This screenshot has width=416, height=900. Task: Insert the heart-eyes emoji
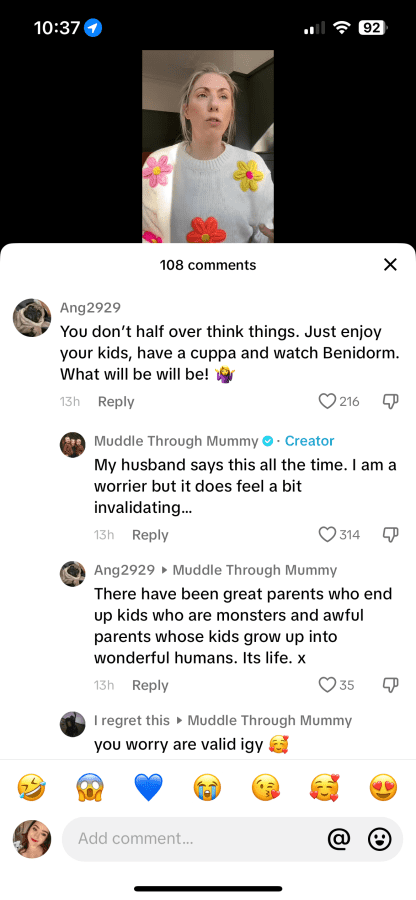point(383,787)
